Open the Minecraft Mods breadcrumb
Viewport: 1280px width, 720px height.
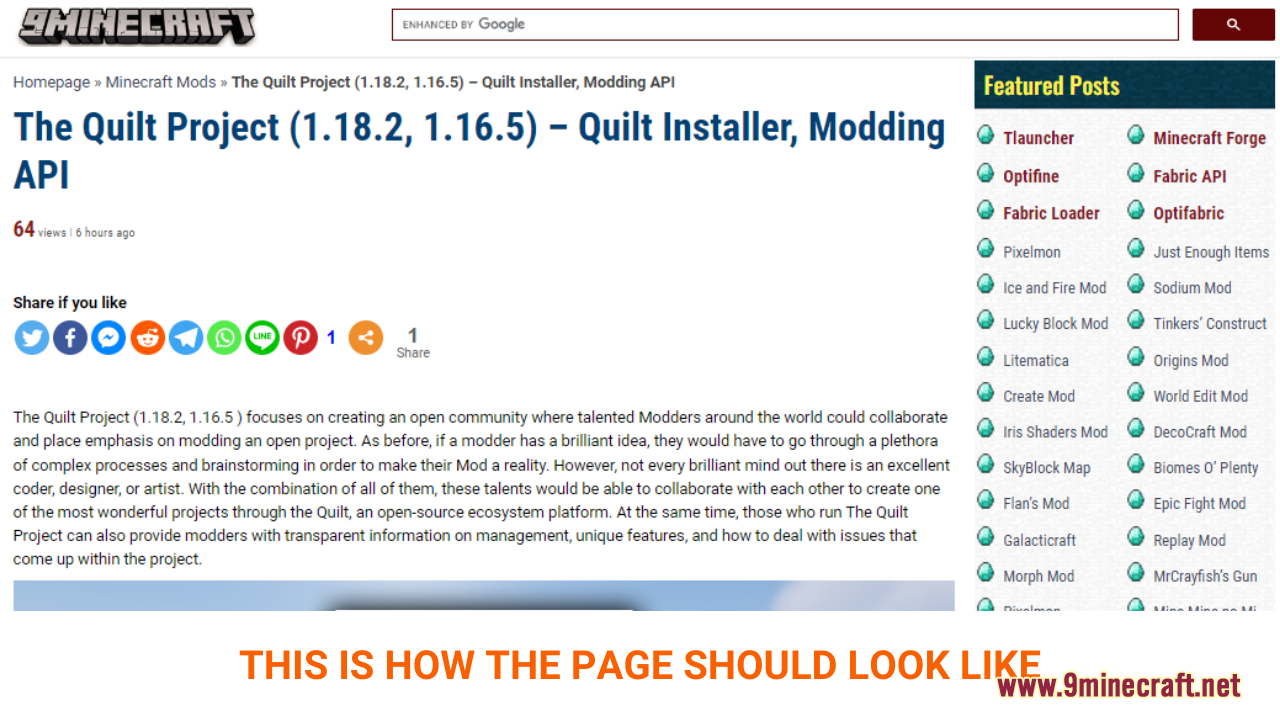[160, 82]
